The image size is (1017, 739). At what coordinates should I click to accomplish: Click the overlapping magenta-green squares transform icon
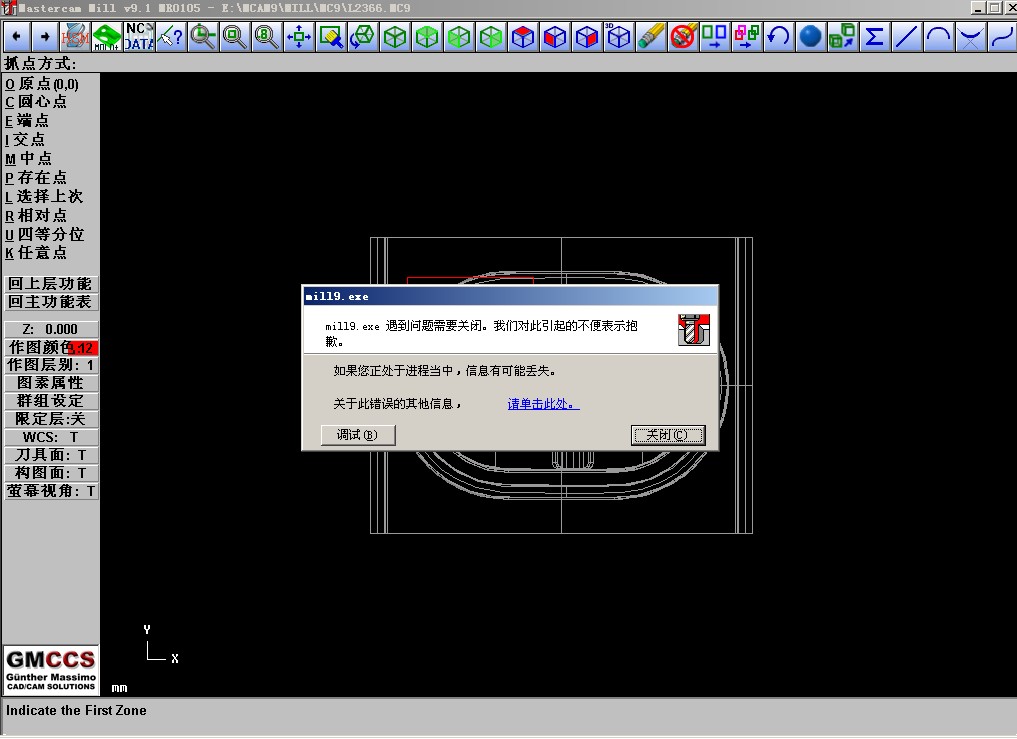[747, 36]
